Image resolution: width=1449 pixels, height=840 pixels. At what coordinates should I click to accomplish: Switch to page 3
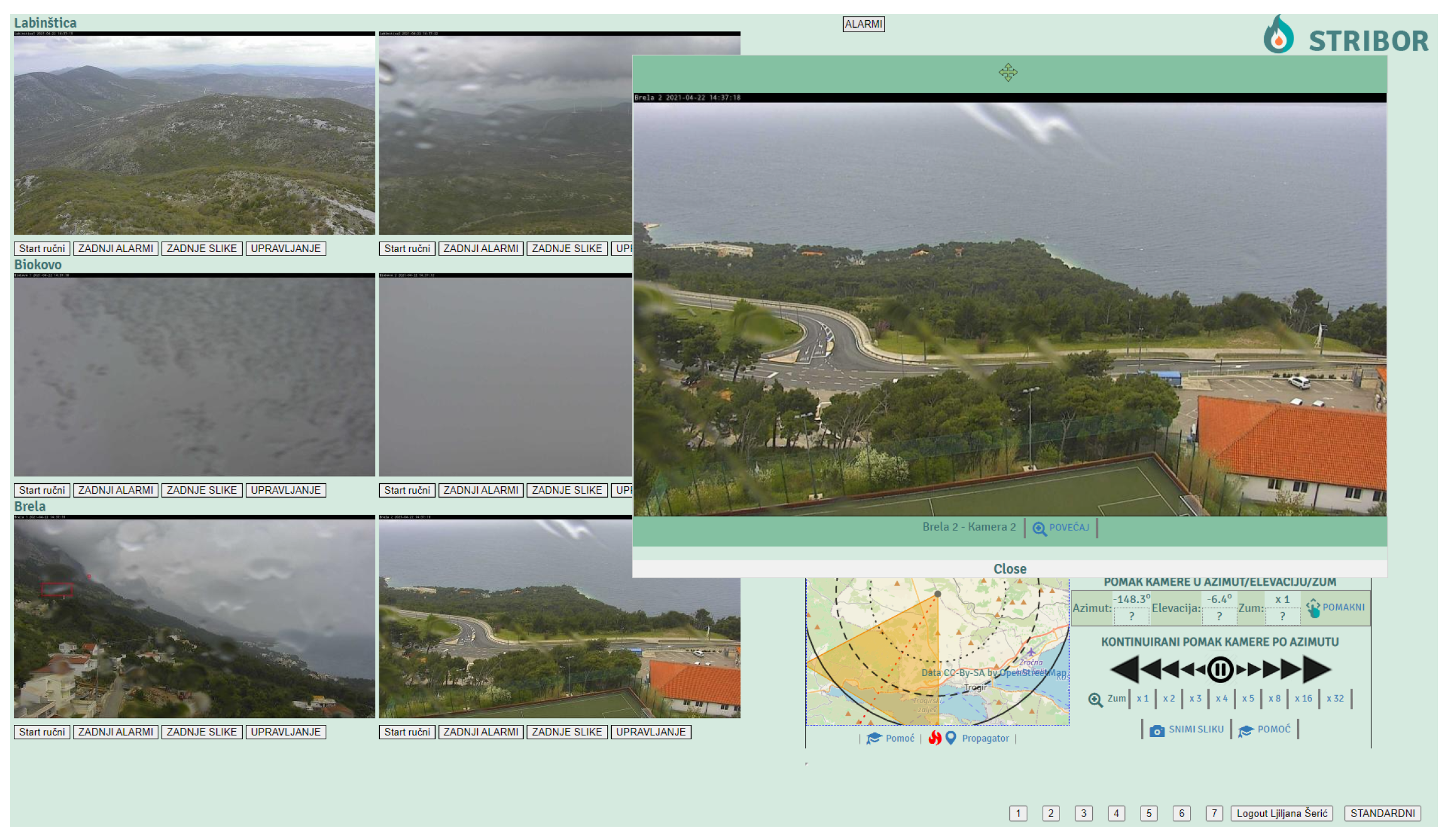[1083, 813]
